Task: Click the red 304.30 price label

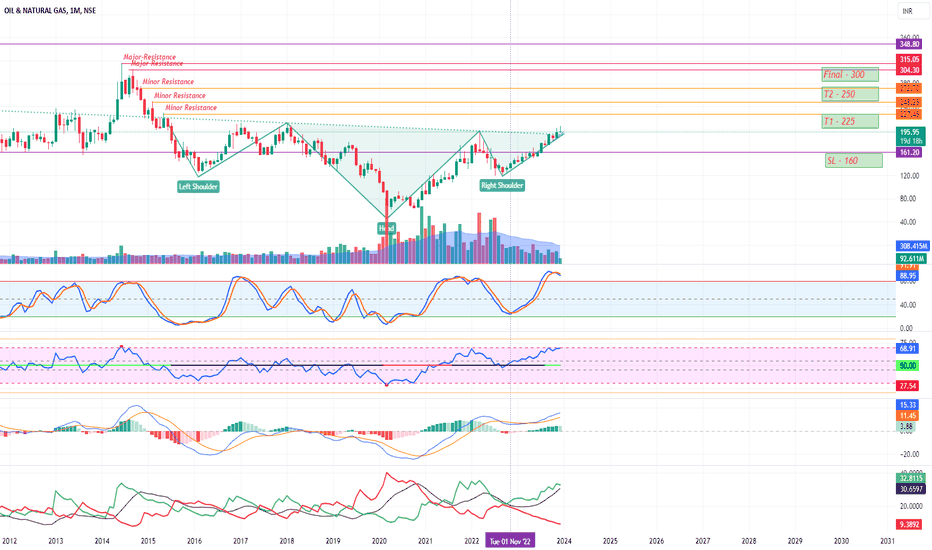Action: pyautogui.click(x=909, y=70)
